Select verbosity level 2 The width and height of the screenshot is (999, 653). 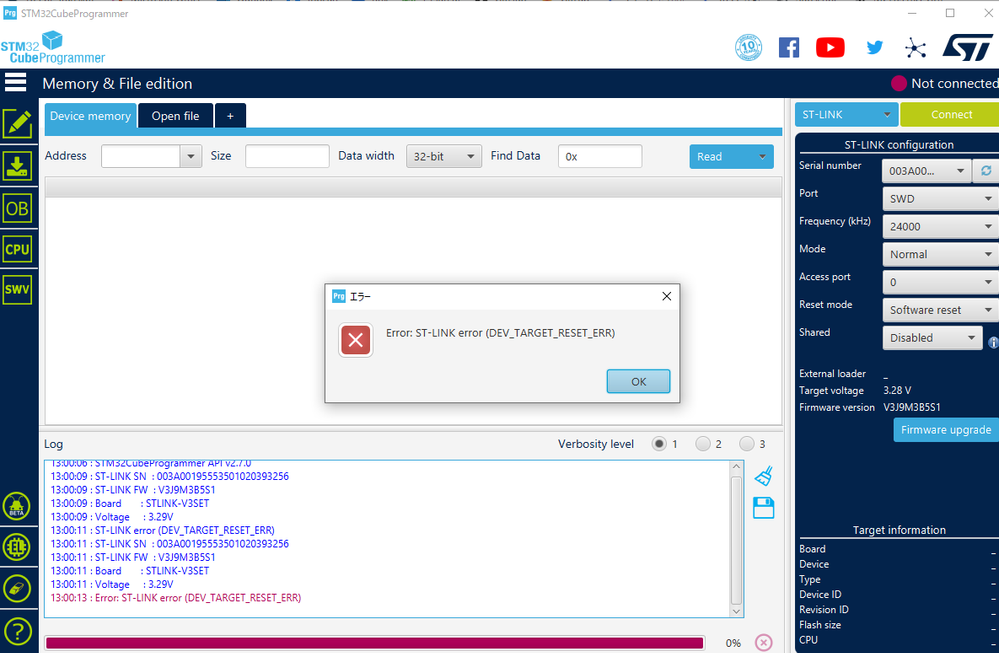click(x=703, y=443)
